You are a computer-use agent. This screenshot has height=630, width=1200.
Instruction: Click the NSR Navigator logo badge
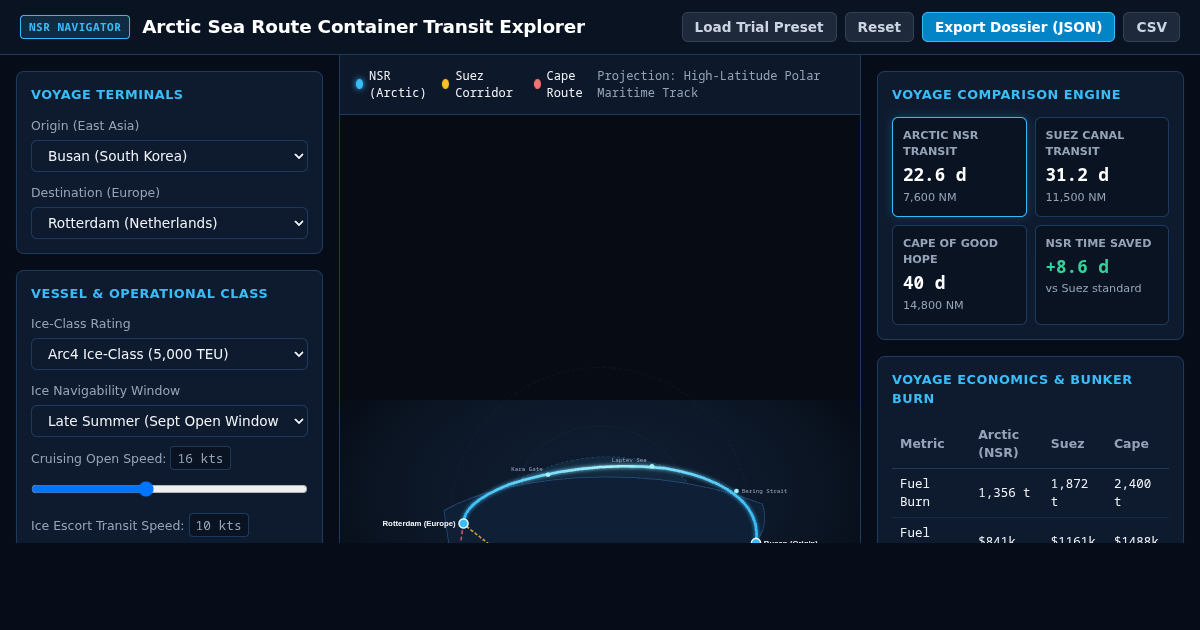[75, 27]
